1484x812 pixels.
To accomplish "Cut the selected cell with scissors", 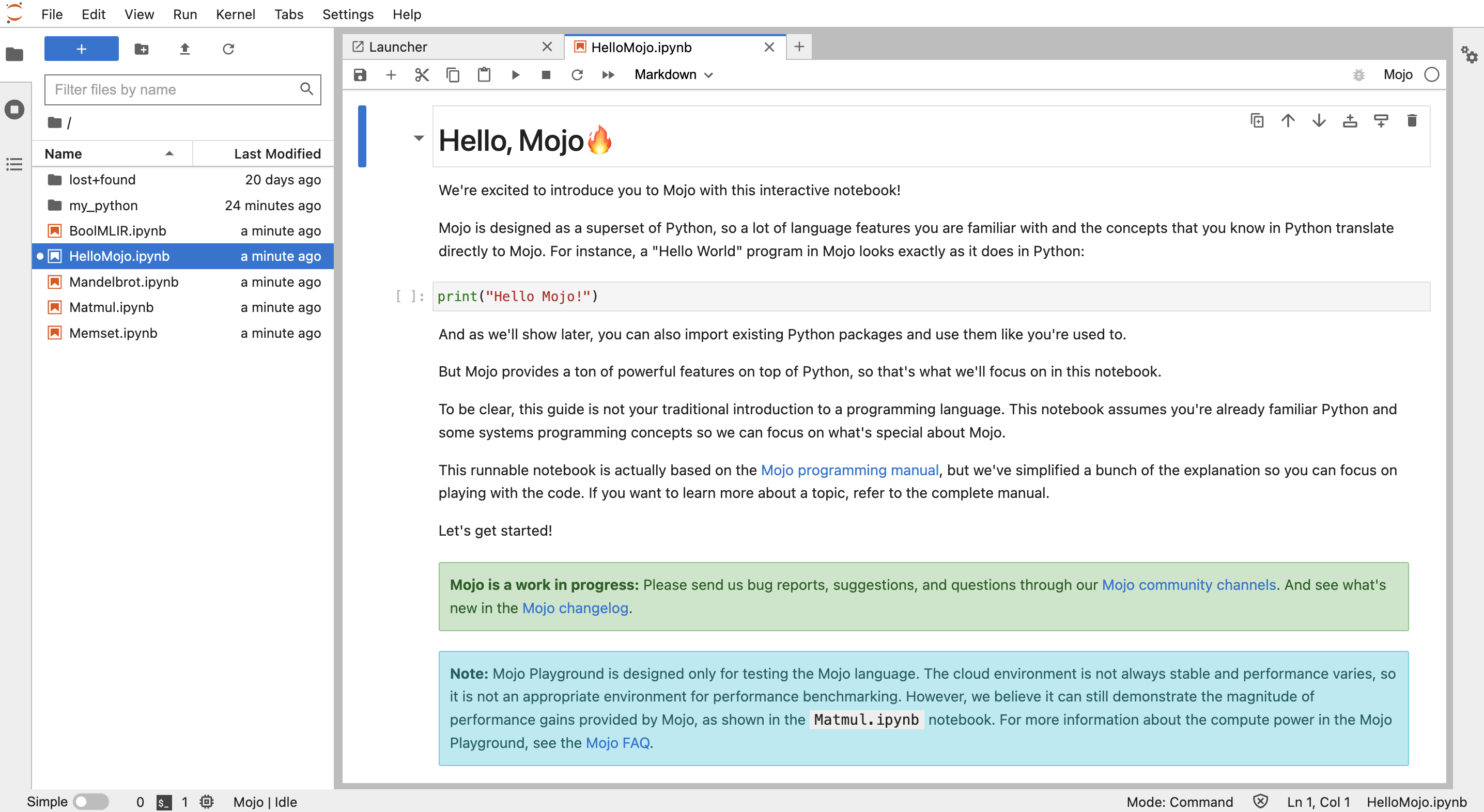I will (422, 75).
